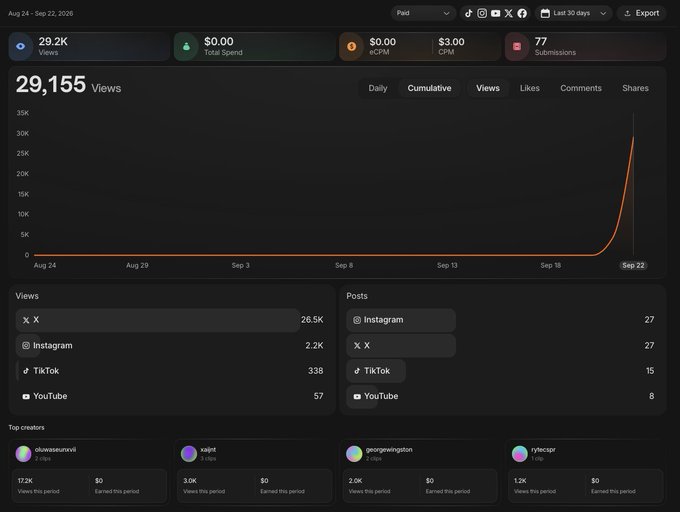Select the Comments metric tab
This screenshot has height=512, width=680.
click(x=581, y=88)
